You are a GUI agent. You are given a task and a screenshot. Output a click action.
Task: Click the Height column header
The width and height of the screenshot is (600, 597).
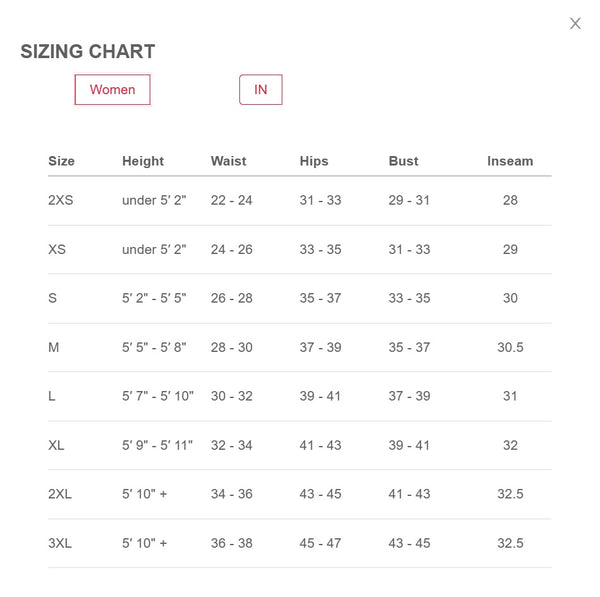143,161
